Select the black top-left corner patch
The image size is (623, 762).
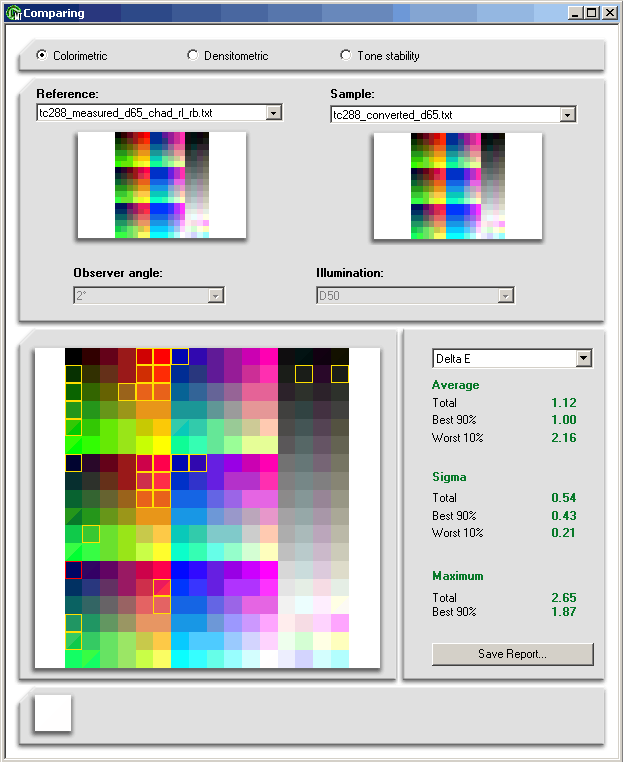coord(73,356)
